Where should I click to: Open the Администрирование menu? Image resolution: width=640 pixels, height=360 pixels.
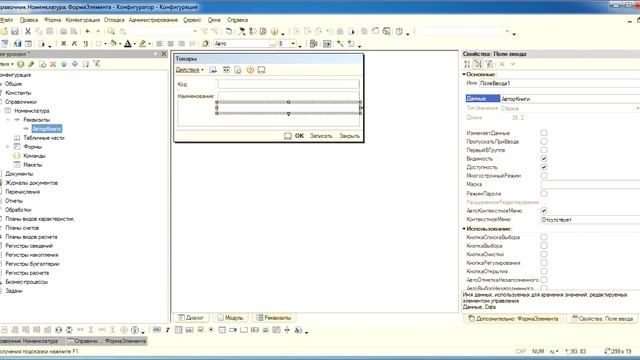tap(153, 20)
